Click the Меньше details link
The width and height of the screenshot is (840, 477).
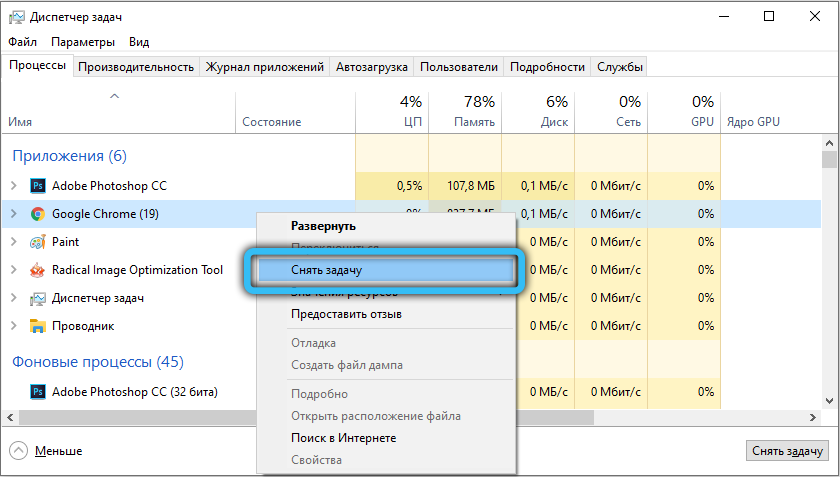59,451
